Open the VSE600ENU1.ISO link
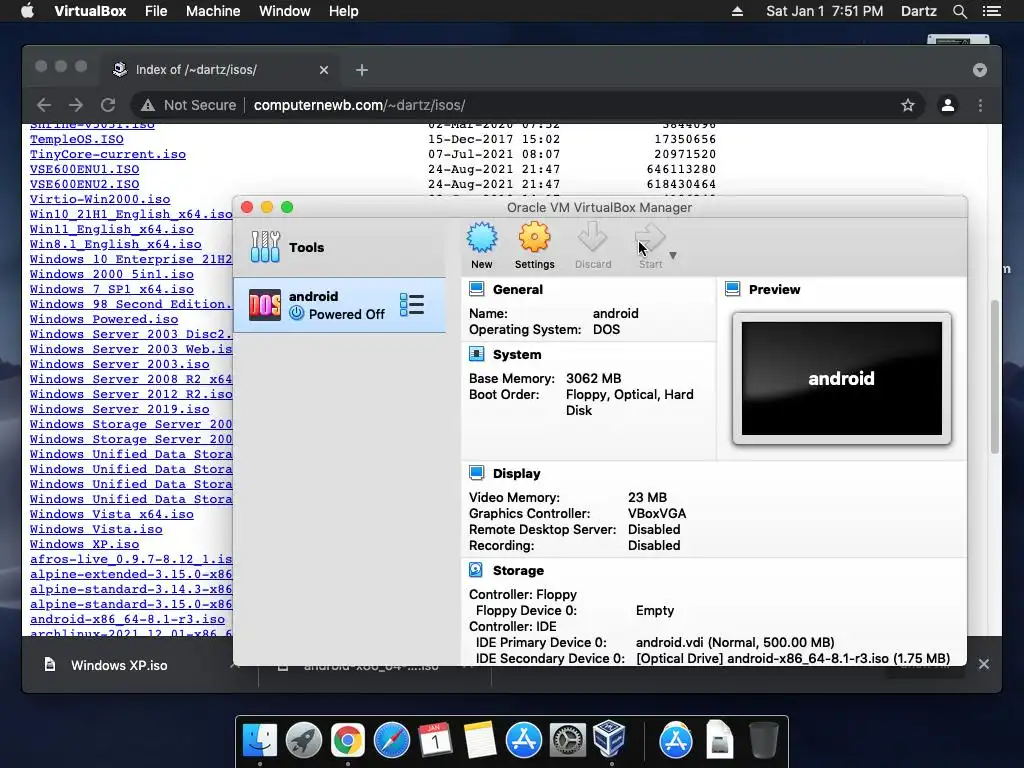1024x768 pixels. (84, 169)
